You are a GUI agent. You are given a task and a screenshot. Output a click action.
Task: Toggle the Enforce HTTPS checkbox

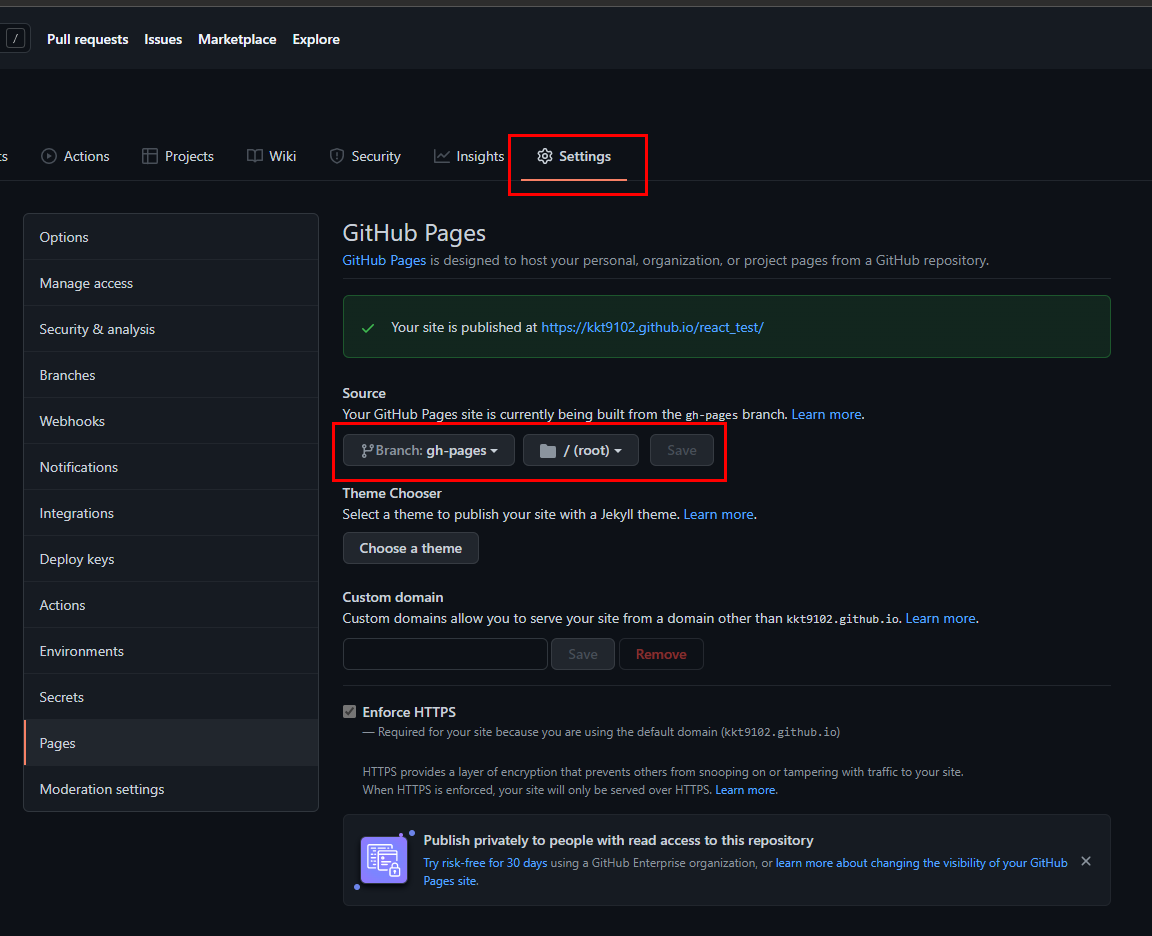350,711
